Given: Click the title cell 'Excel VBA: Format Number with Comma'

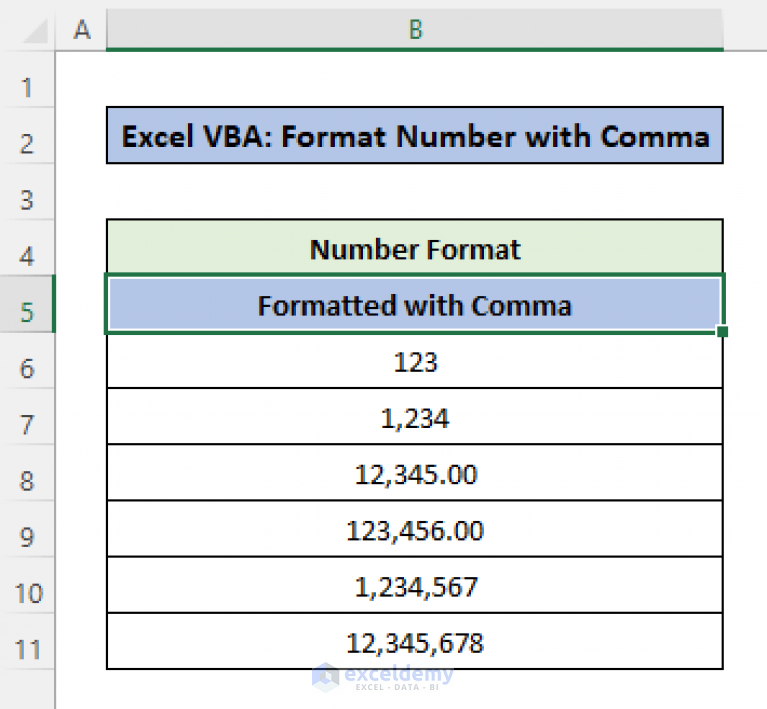Looking at the screenshot, I should 415,136.
